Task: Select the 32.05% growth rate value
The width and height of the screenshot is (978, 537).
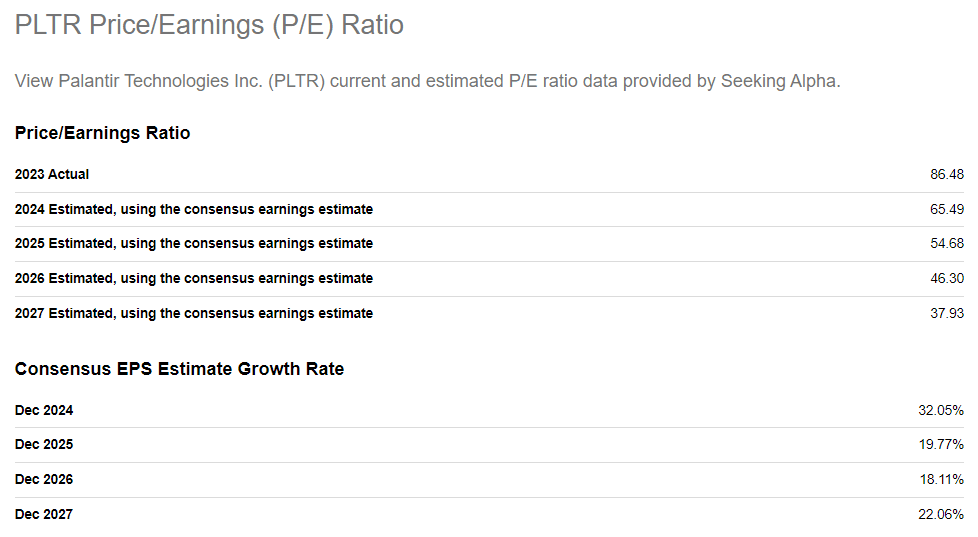Action: pos(942,410)
